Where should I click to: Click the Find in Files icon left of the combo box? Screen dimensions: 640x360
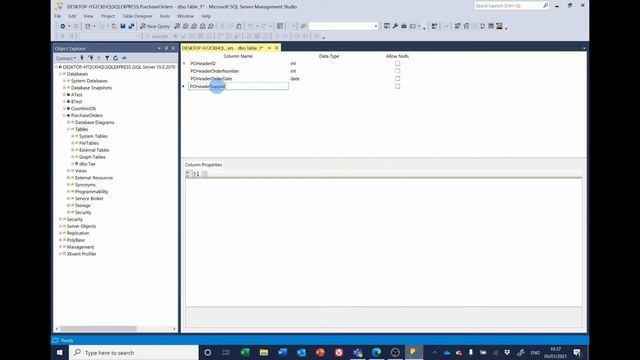[303, 26]
